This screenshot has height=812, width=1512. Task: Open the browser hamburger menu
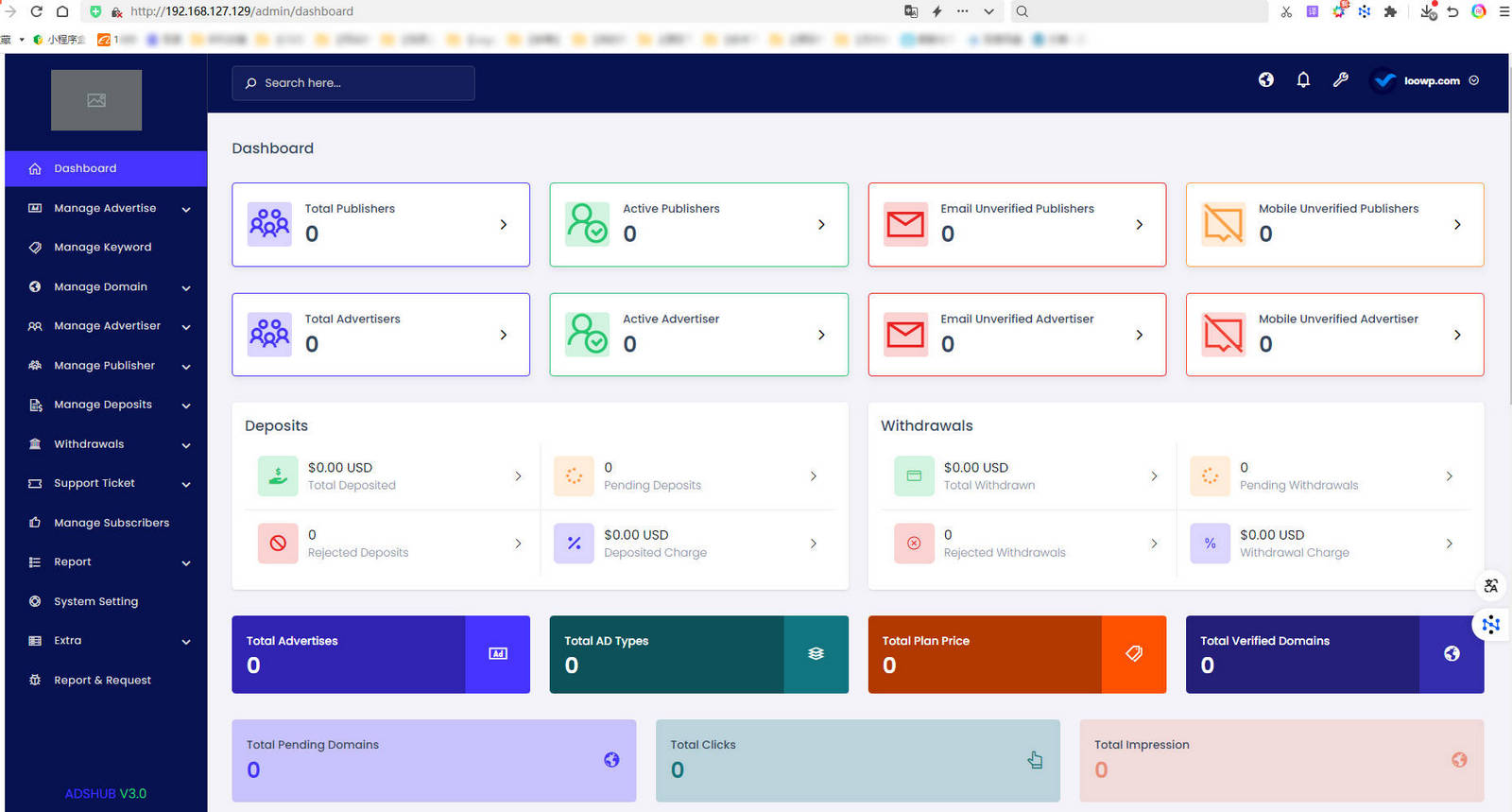pos(1504,11)
